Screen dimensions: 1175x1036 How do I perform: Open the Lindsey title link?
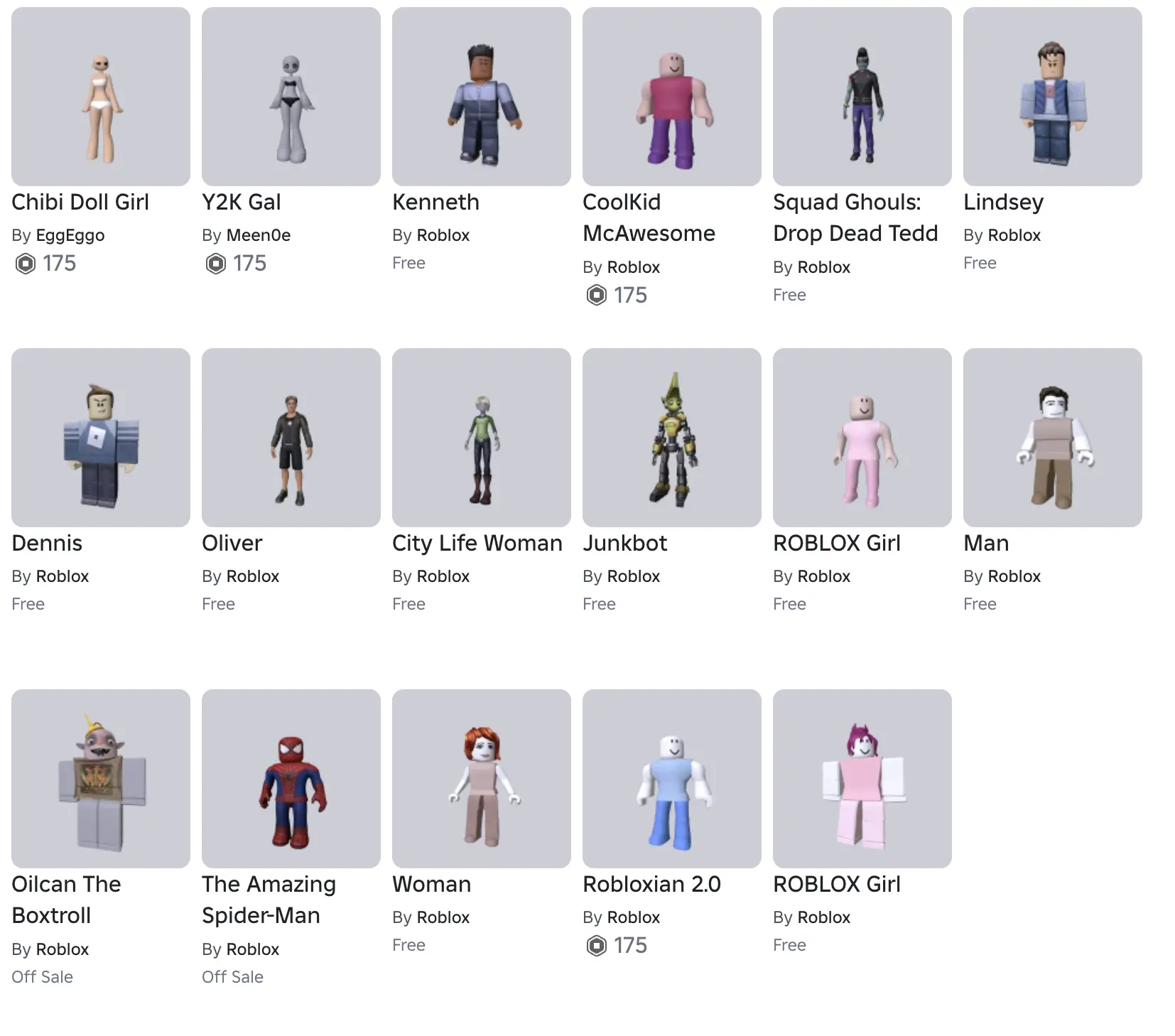coord(1003,203)
